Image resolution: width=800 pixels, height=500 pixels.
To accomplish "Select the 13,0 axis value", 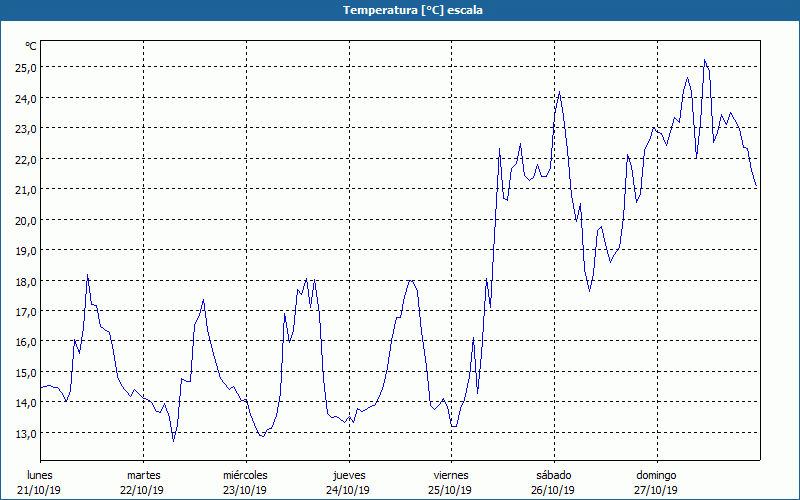I will click(26, 434).
